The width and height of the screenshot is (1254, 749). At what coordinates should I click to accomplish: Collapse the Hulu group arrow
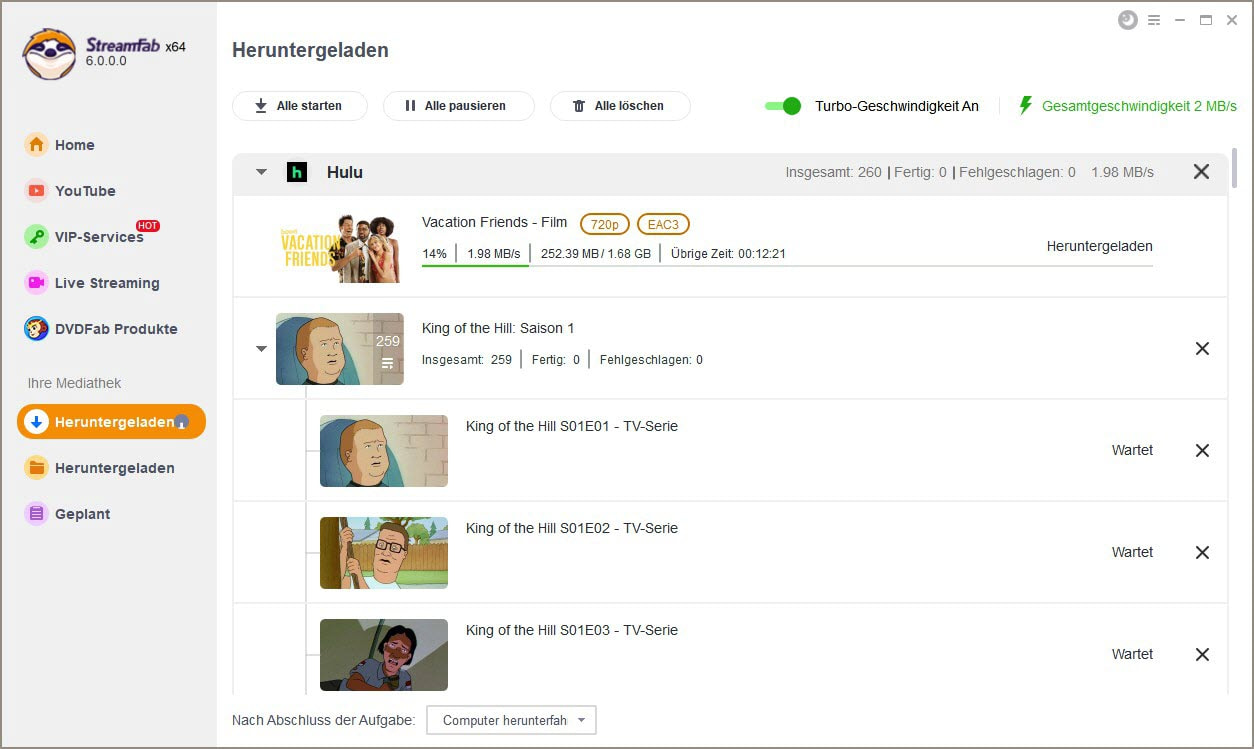[x=261, y=172]
